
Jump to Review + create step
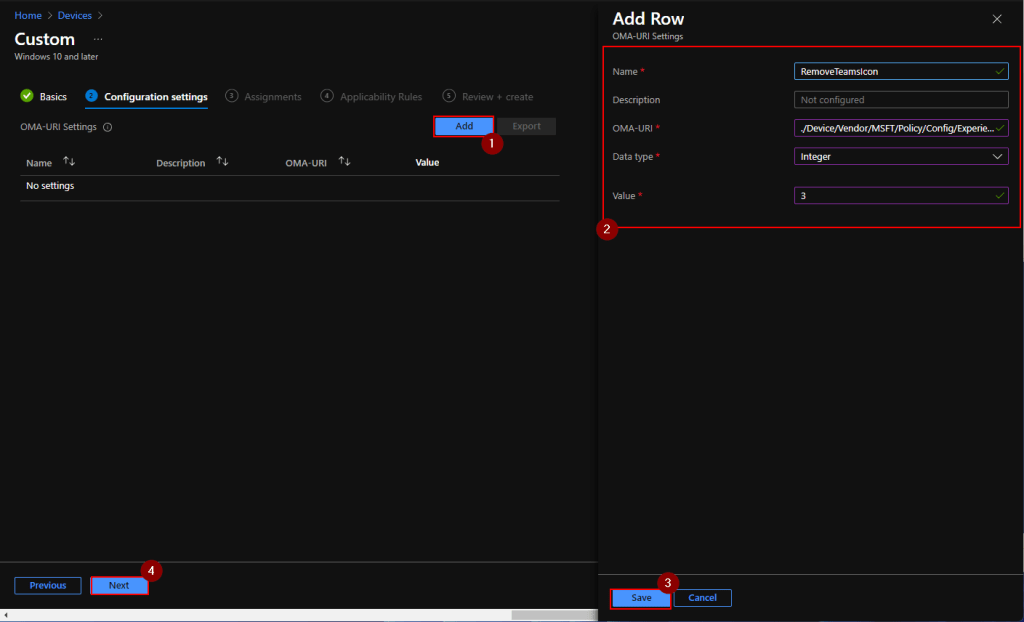click(x=497, y=97)
